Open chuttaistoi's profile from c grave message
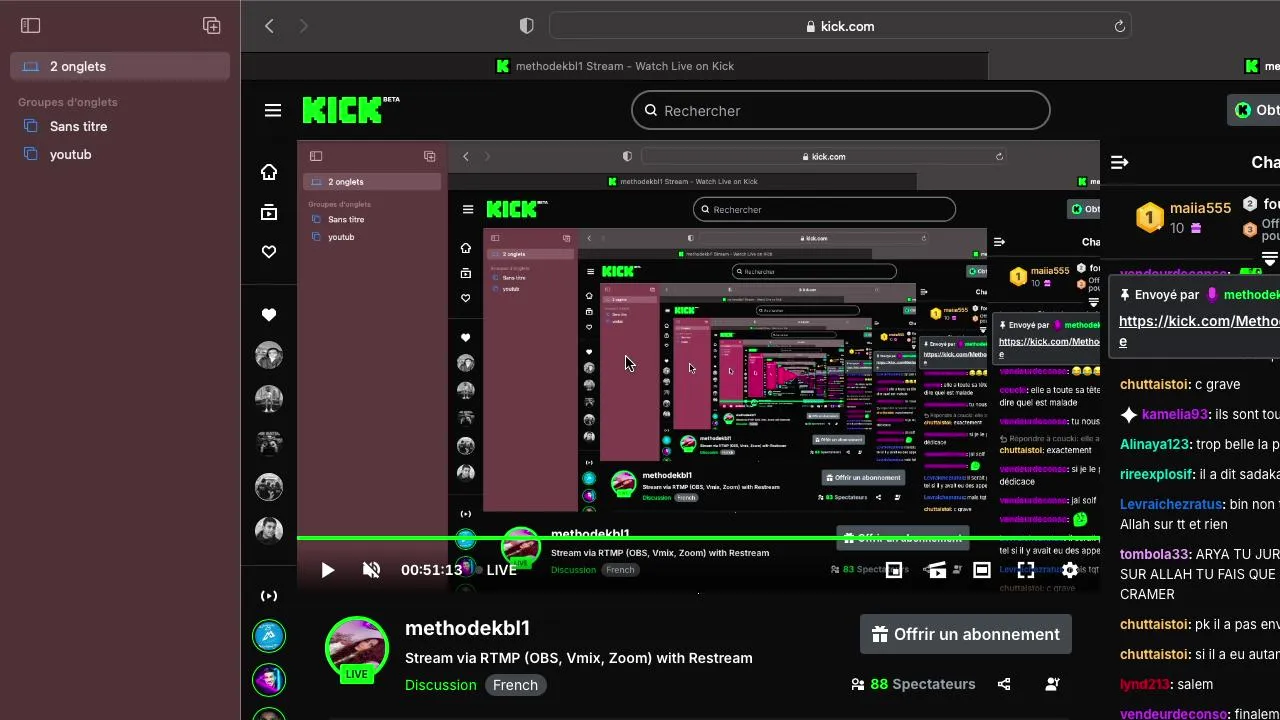The height and width of the screenshot is (720, 1280). (1155, 384)
